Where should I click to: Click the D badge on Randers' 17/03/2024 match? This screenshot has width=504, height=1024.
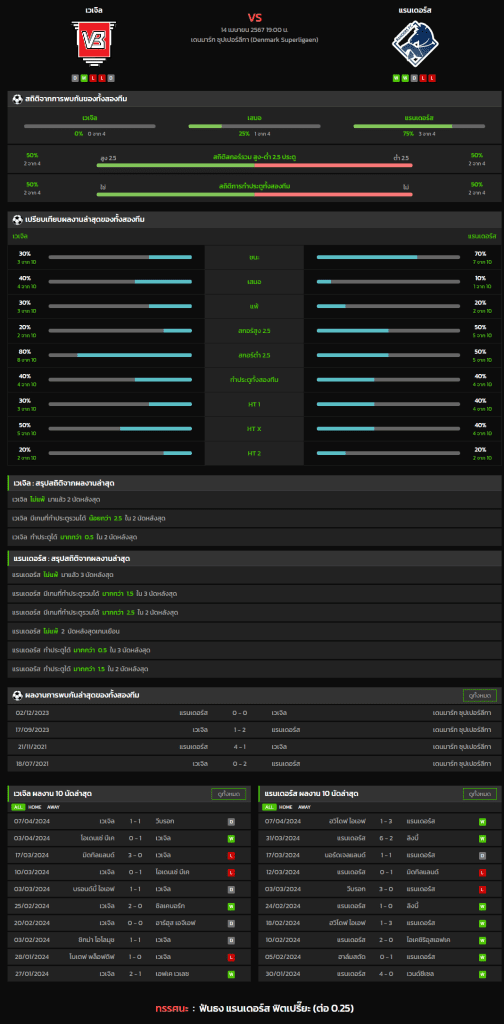coord(482,855)
